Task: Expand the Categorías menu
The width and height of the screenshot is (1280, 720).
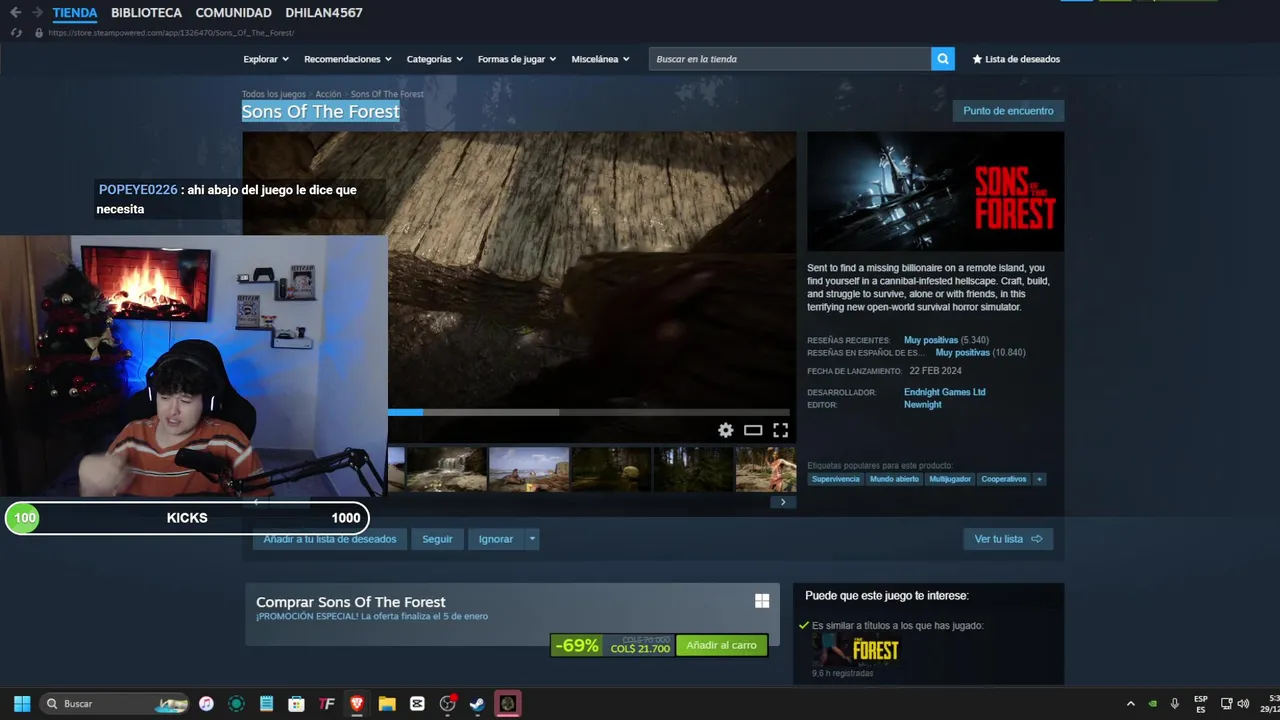Action: (x=434, y=59)
